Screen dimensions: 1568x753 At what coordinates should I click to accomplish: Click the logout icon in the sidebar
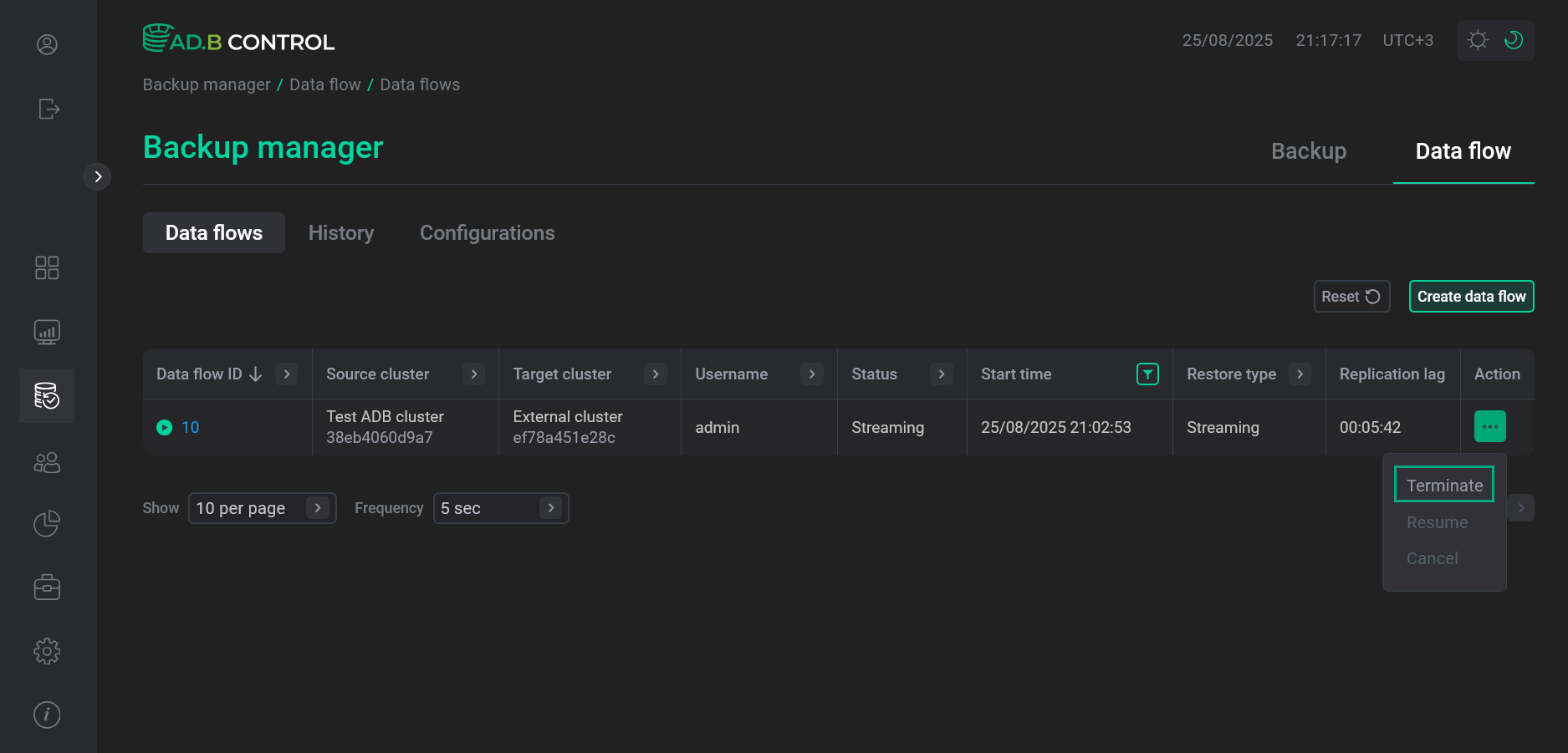pos(49,109)
